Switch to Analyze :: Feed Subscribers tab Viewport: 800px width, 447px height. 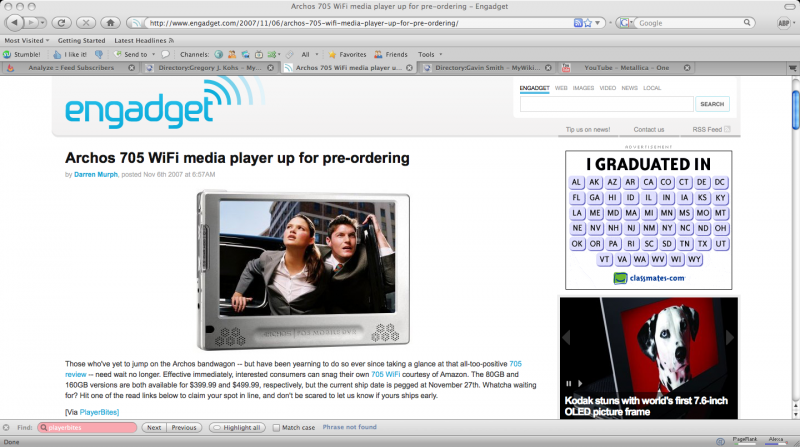point(71,67)
